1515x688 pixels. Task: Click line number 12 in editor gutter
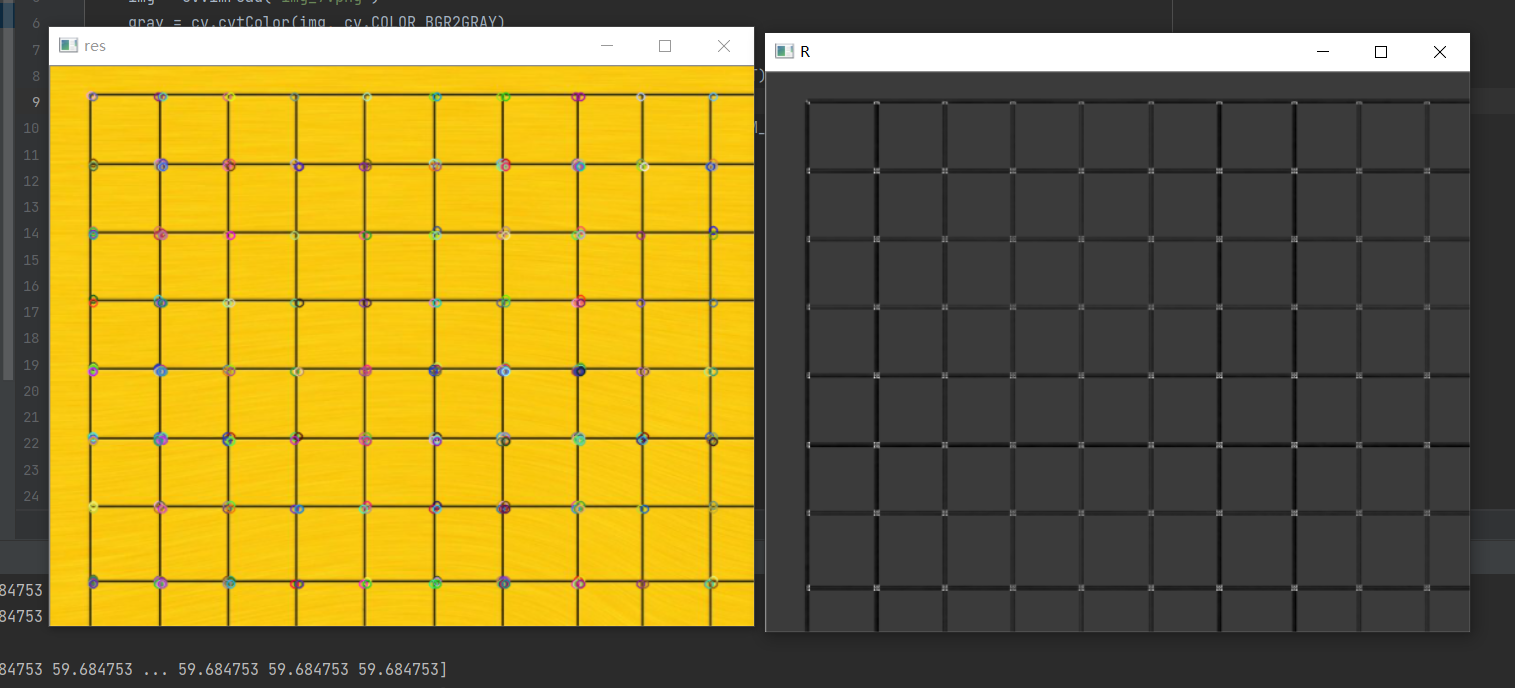(30, 181)
